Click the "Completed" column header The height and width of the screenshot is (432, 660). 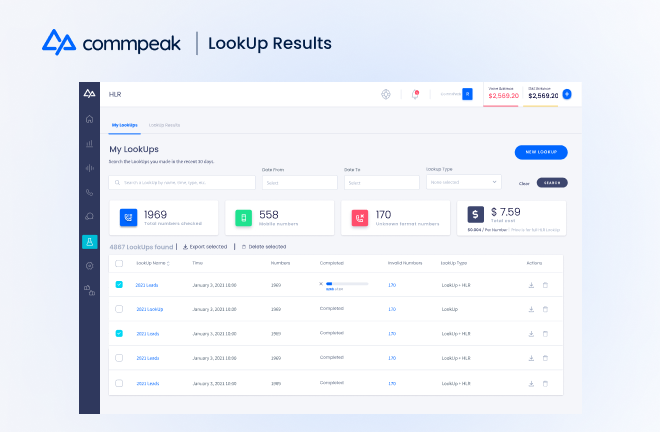332,263
